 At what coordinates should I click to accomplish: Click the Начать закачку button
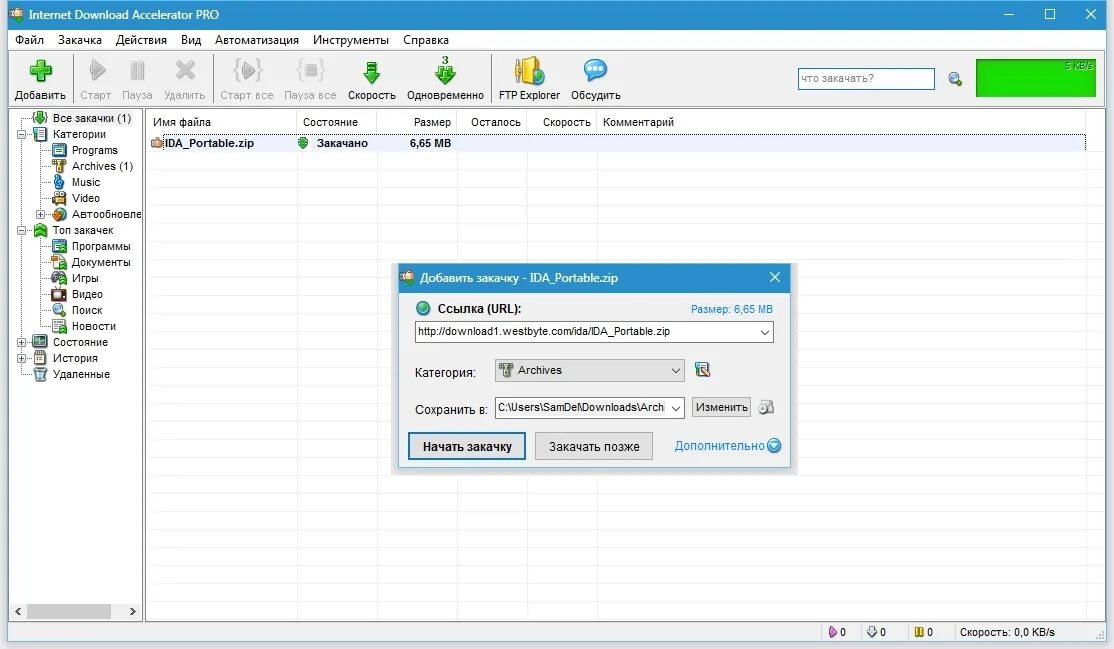466,446
